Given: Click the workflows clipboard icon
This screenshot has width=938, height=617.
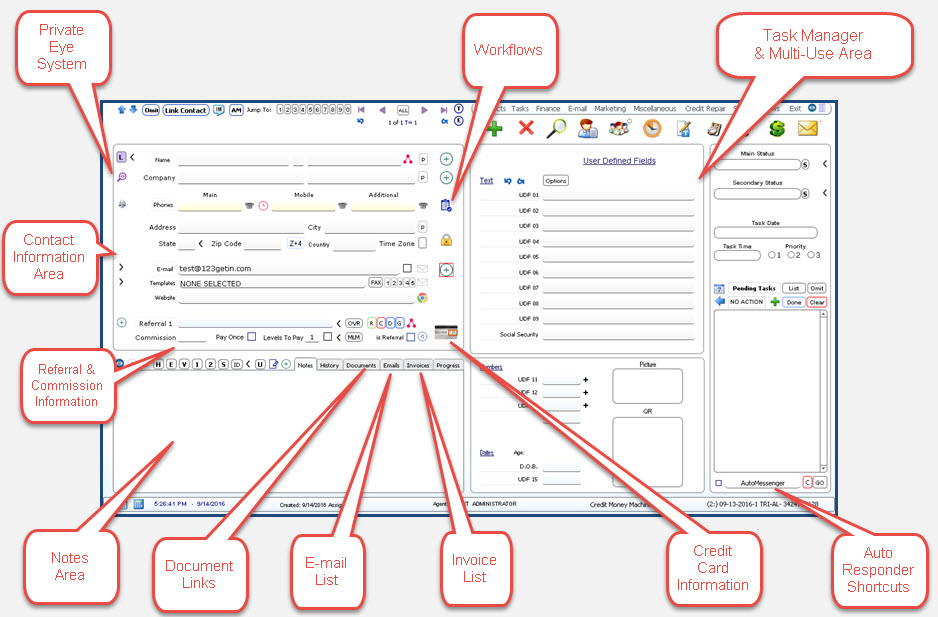Looking at the screenshot, I should point(446,204).
